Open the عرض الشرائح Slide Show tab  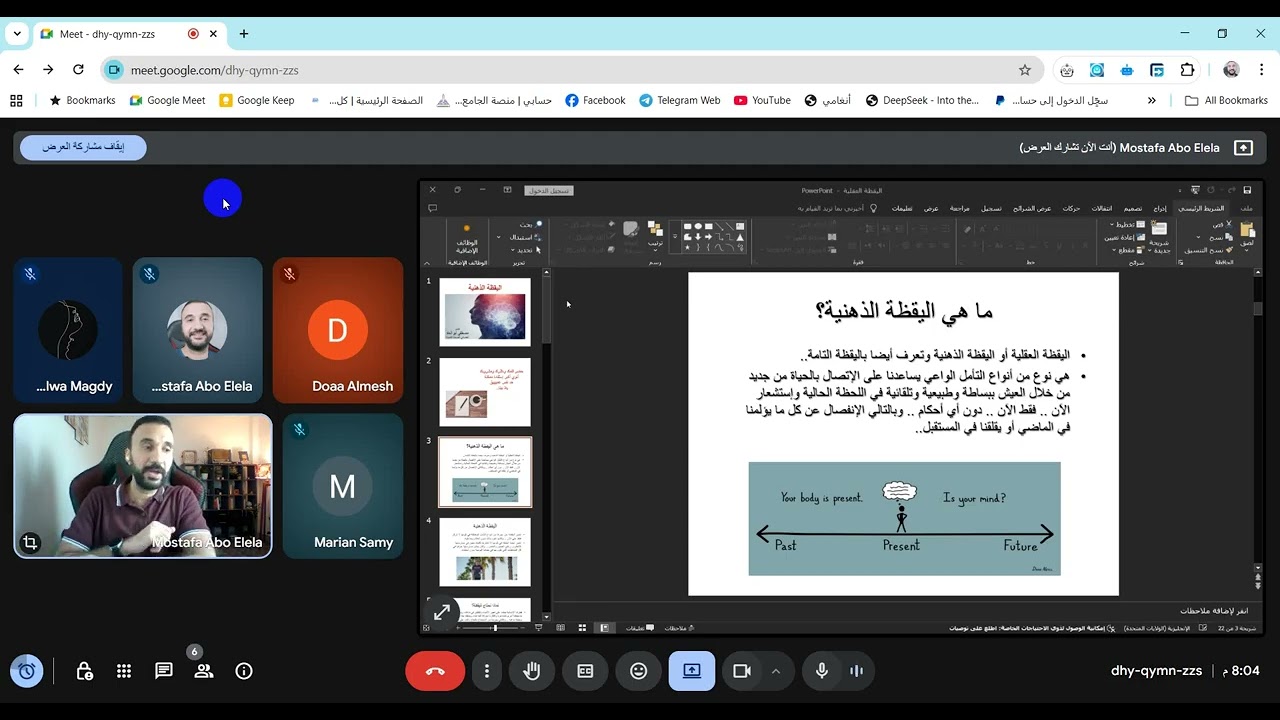pos(1032,208)
